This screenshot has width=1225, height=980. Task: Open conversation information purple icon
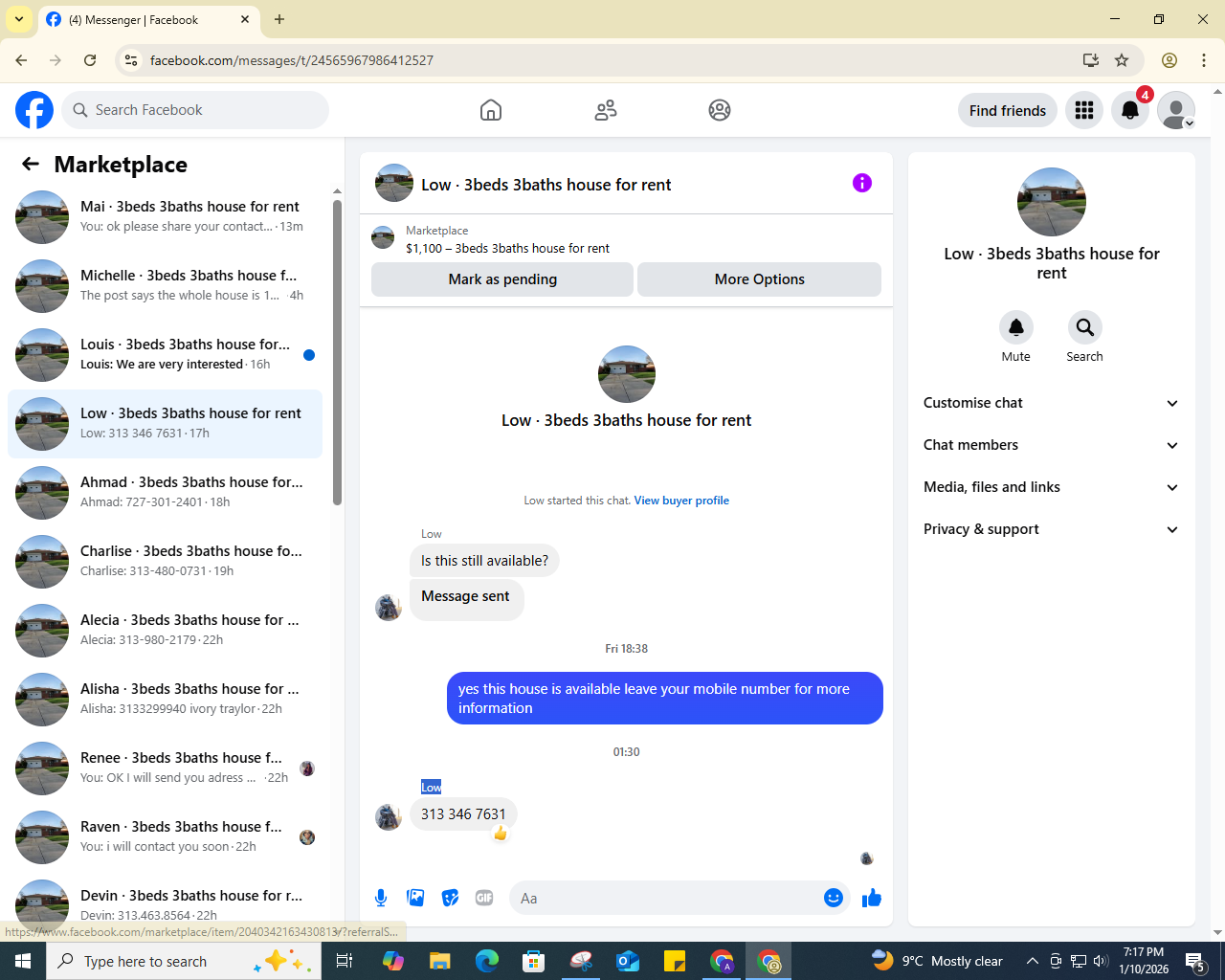(862, 183)
